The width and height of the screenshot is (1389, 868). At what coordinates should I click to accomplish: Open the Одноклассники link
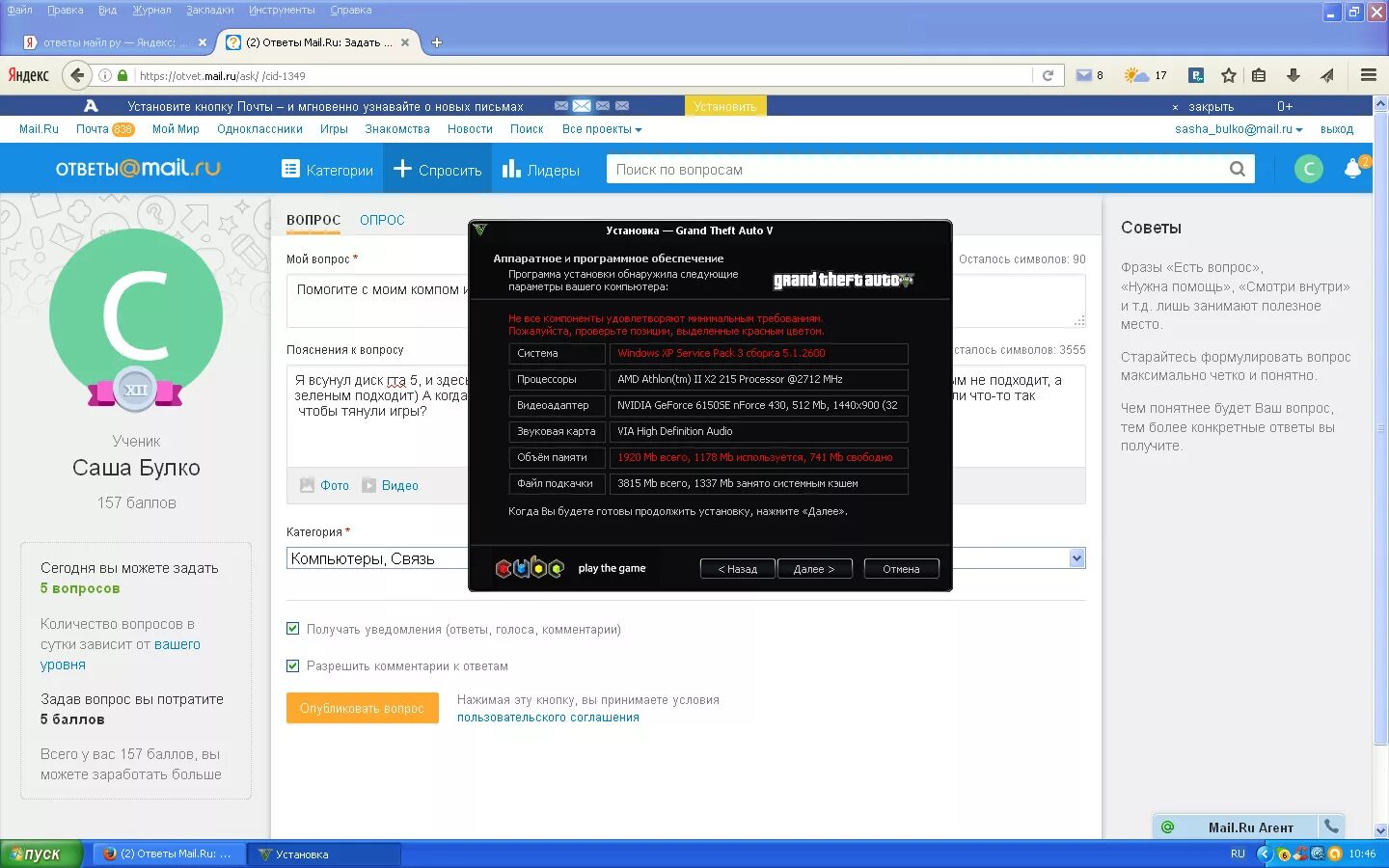tap(259, 129)
